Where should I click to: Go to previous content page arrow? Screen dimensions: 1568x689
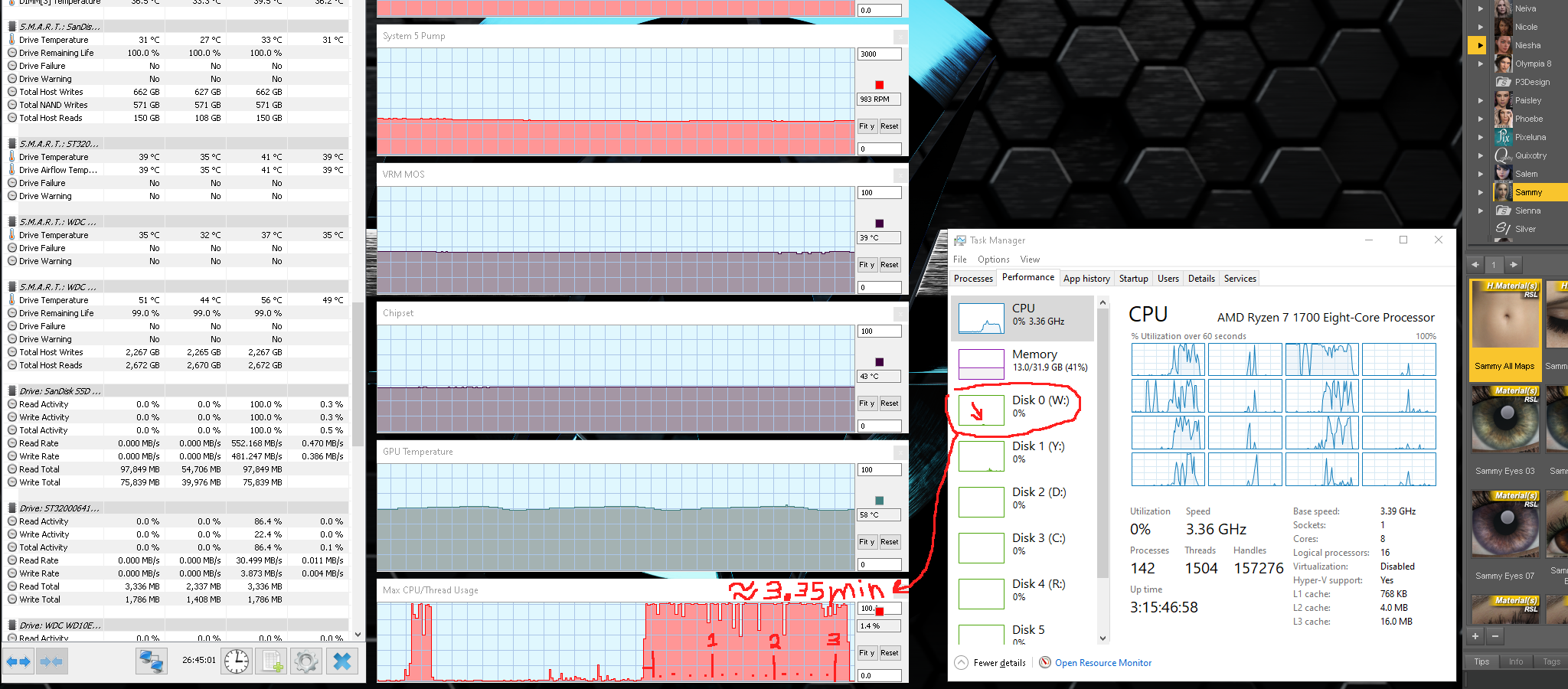pos(1475,265)
